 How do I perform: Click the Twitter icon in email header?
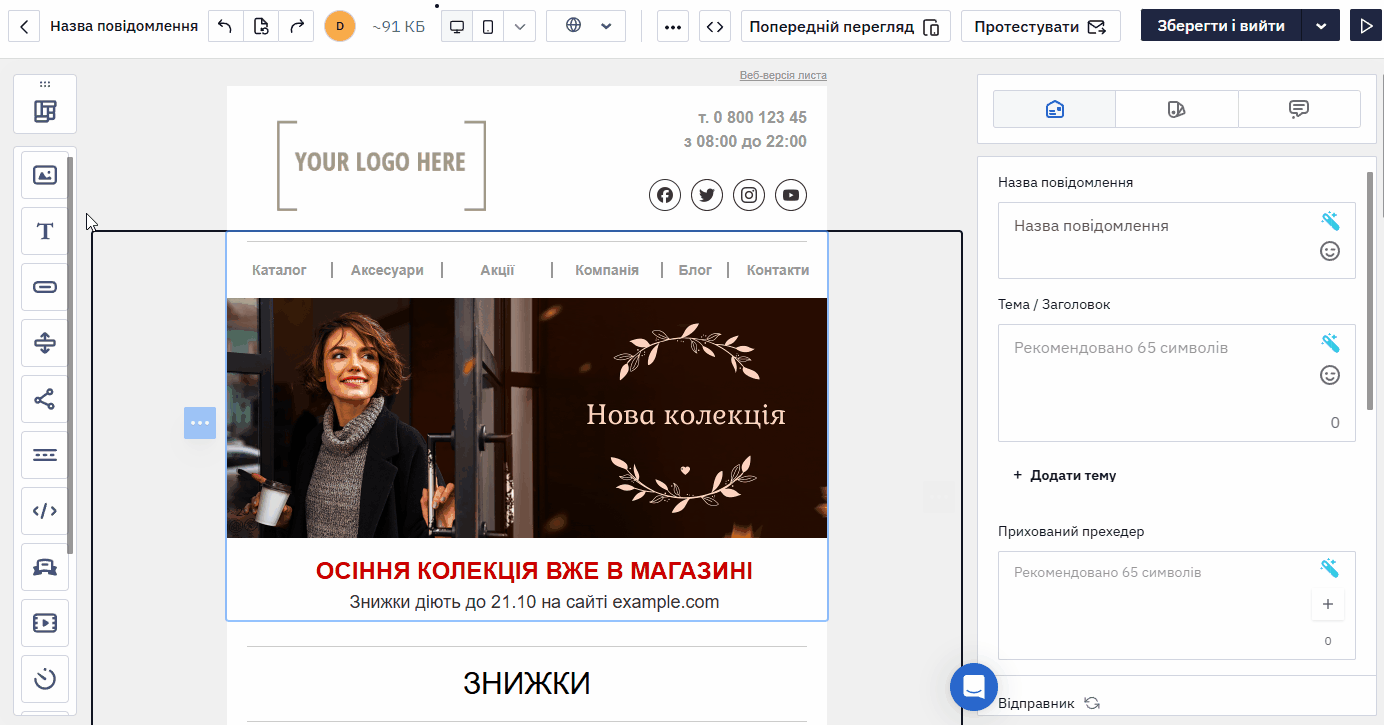707,195
